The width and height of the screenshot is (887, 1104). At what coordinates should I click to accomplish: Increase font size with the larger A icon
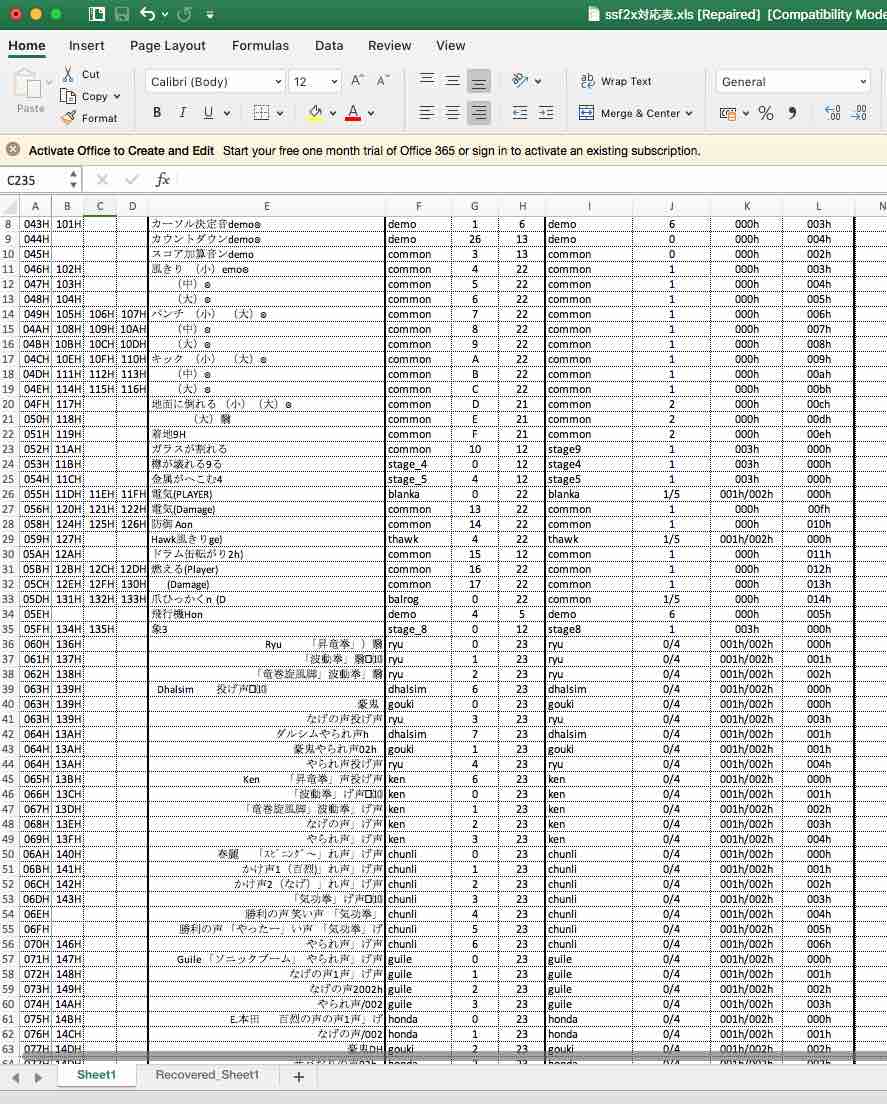357,80
